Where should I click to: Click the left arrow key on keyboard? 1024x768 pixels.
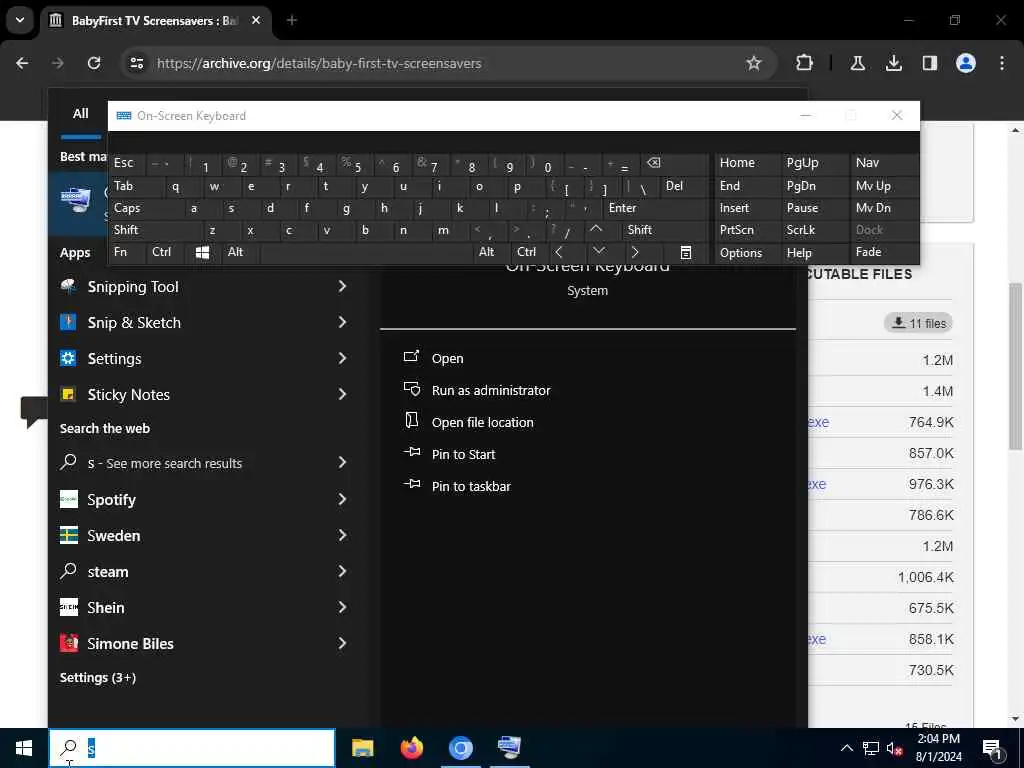click(x=560, y=252)
